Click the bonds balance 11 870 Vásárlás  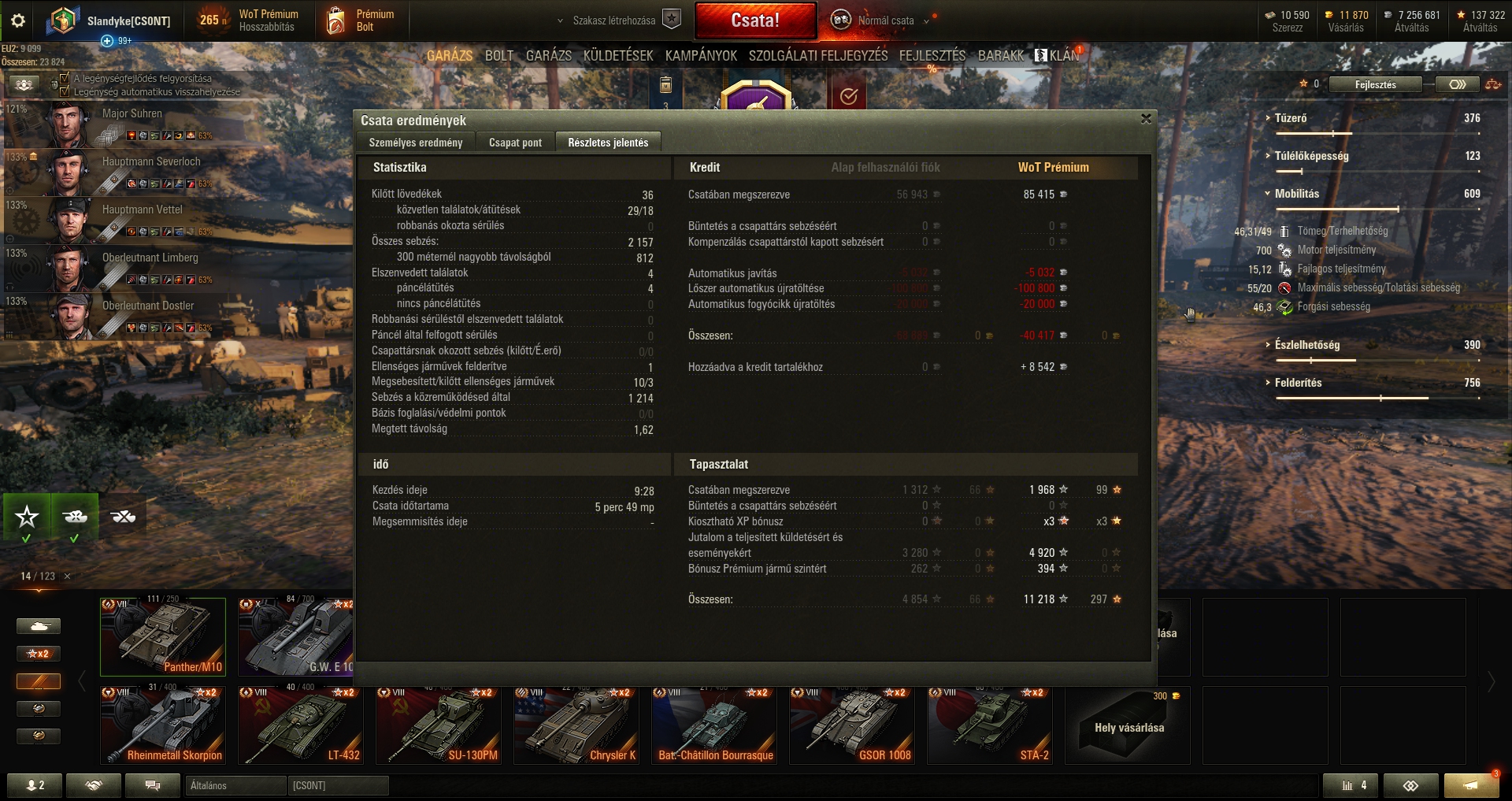tap(1346, 20)
